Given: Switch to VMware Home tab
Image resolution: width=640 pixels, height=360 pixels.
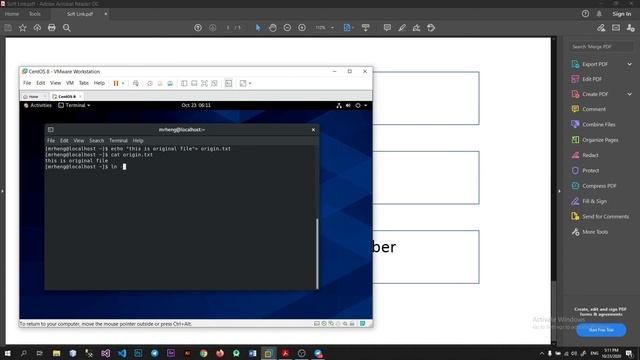Looking at the screenshot, I should (33, 97).
